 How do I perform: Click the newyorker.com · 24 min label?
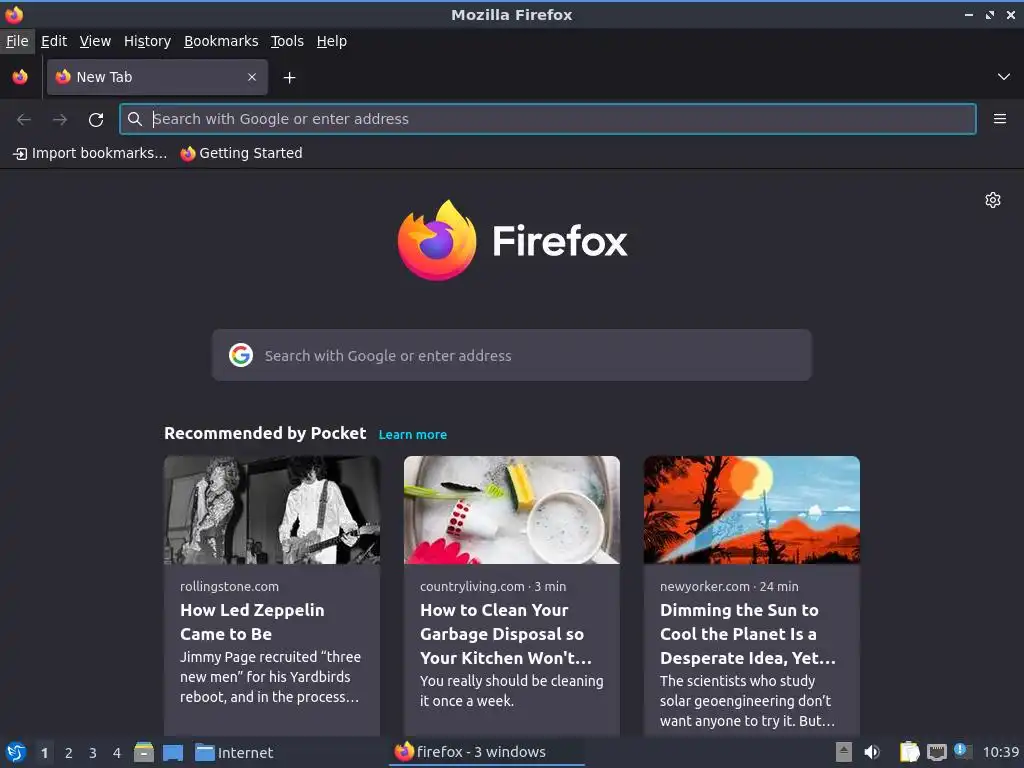pyautogui.click(x=729, y=586)
